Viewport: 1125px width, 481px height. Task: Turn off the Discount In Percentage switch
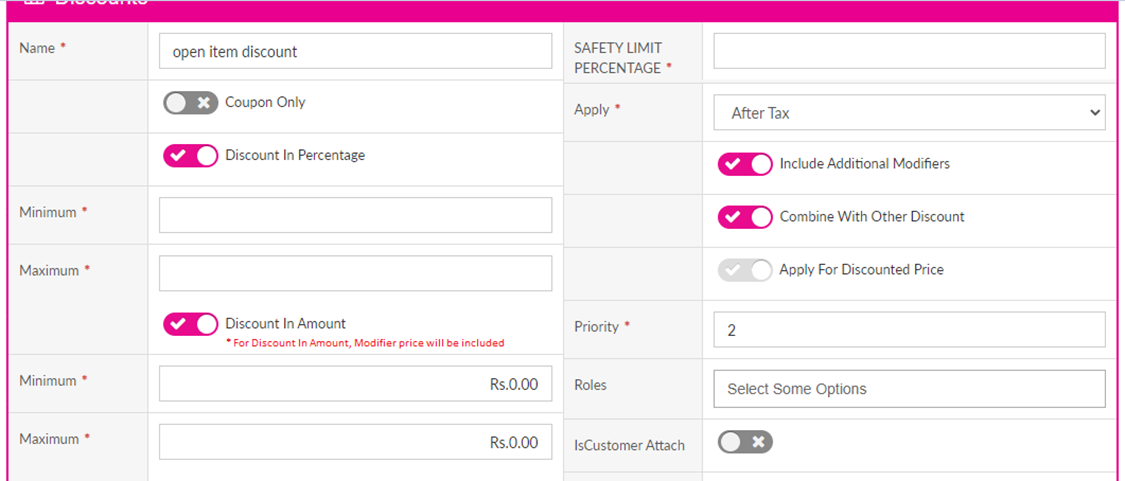click(x=190, y=156)
